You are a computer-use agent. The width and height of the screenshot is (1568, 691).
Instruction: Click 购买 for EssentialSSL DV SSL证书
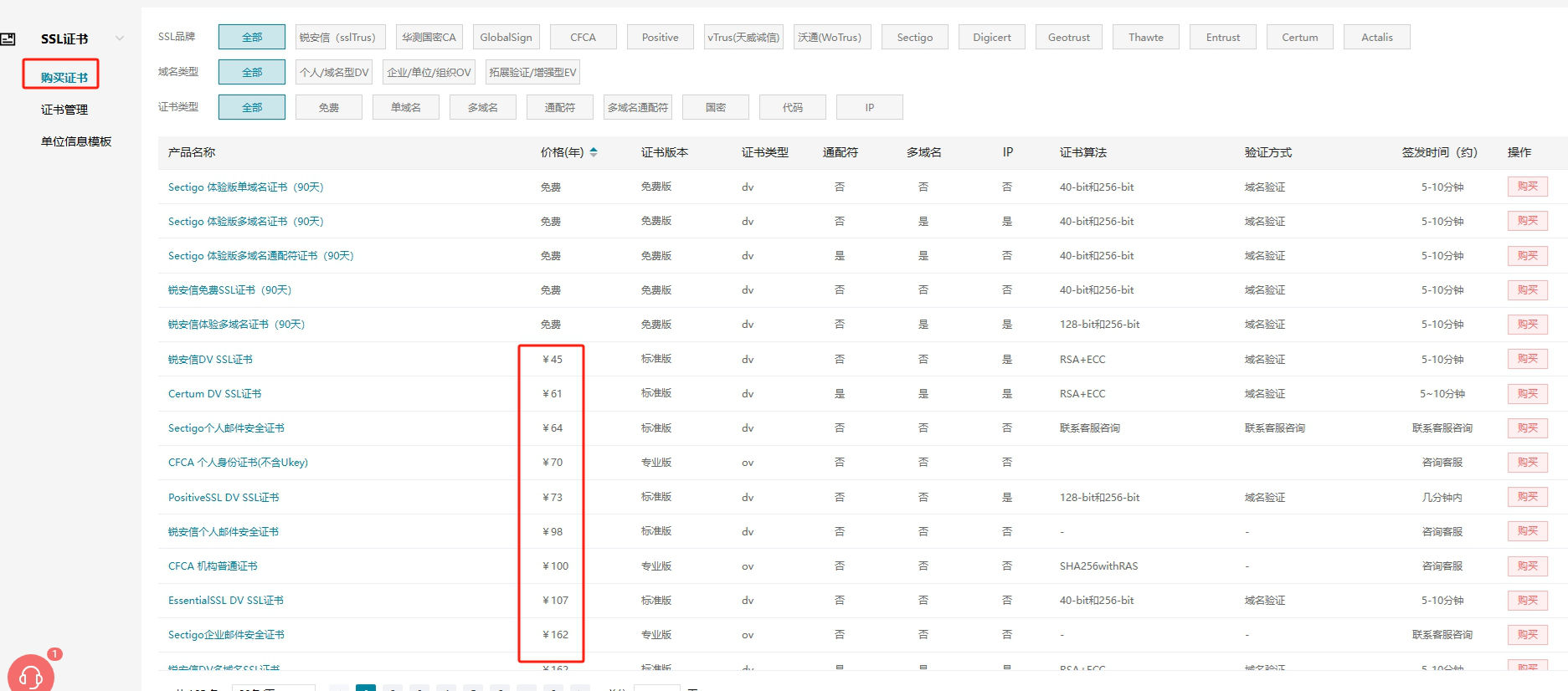[x=1527, y=600]
